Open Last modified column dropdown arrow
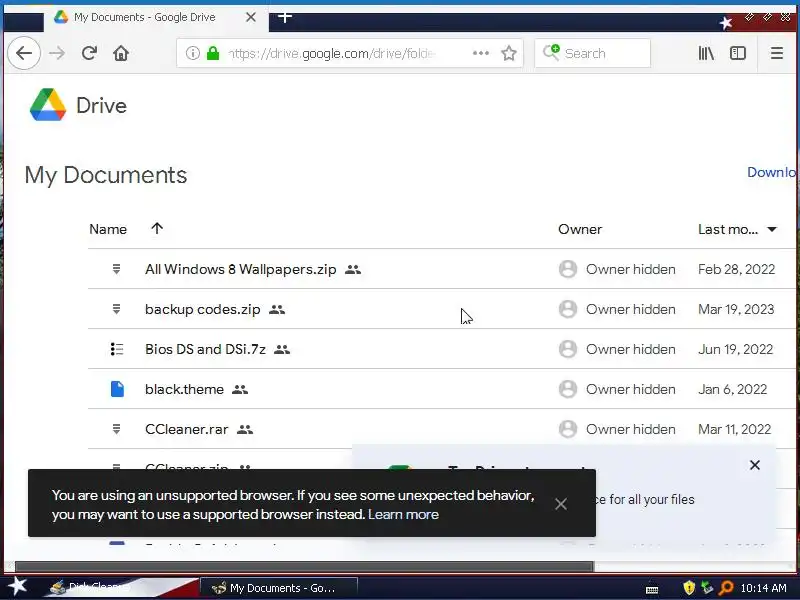 (x=772, y=229)
